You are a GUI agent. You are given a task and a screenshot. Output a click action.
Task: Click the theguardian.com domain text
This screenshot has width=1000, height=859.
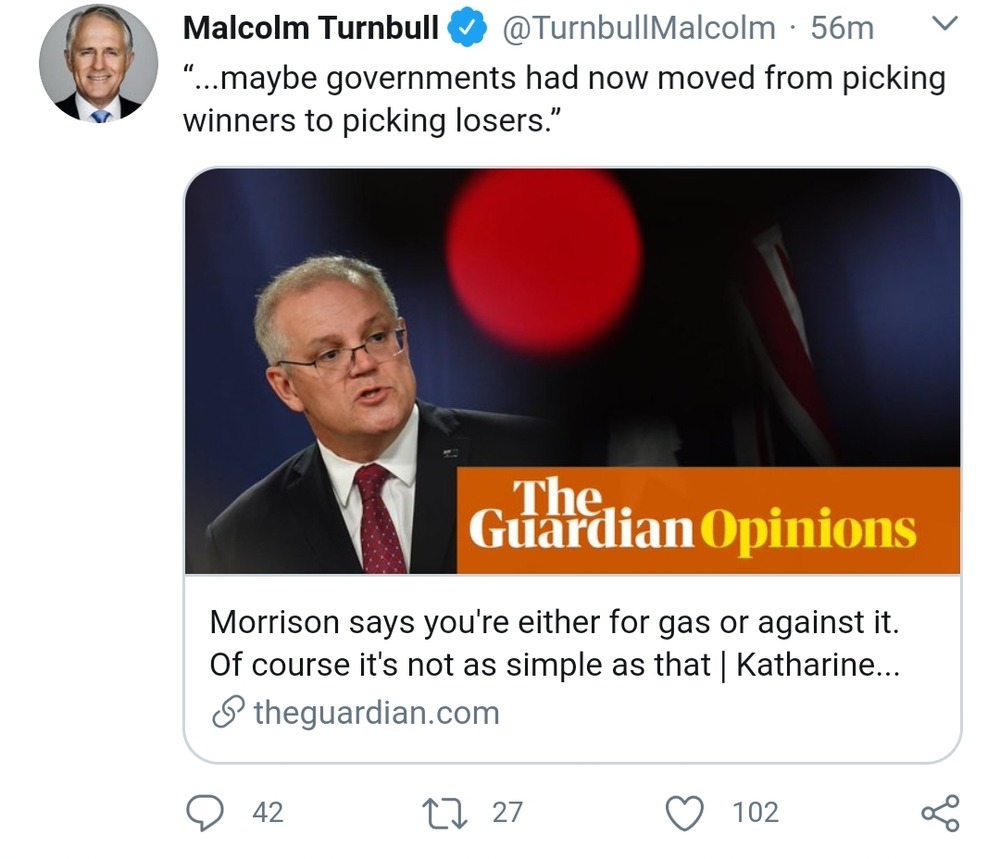tap(376, 713)
